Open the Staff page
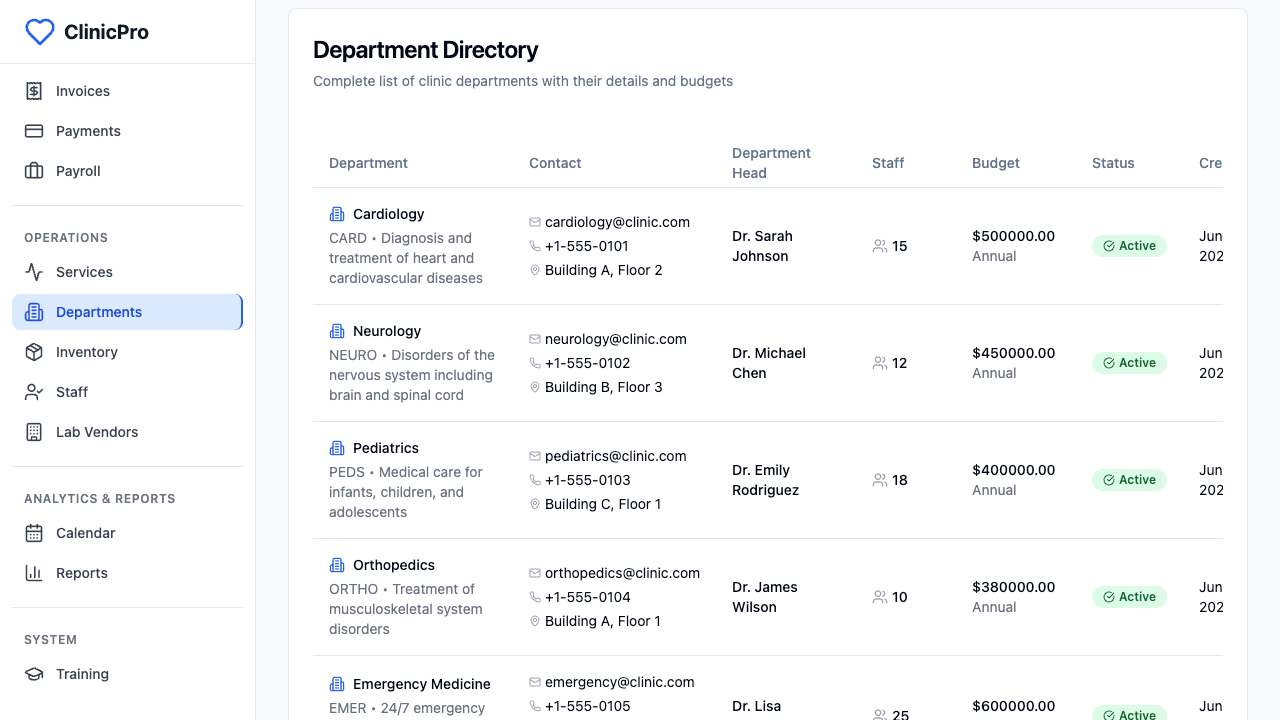The image size is (1280, 720). pos(127,392)
